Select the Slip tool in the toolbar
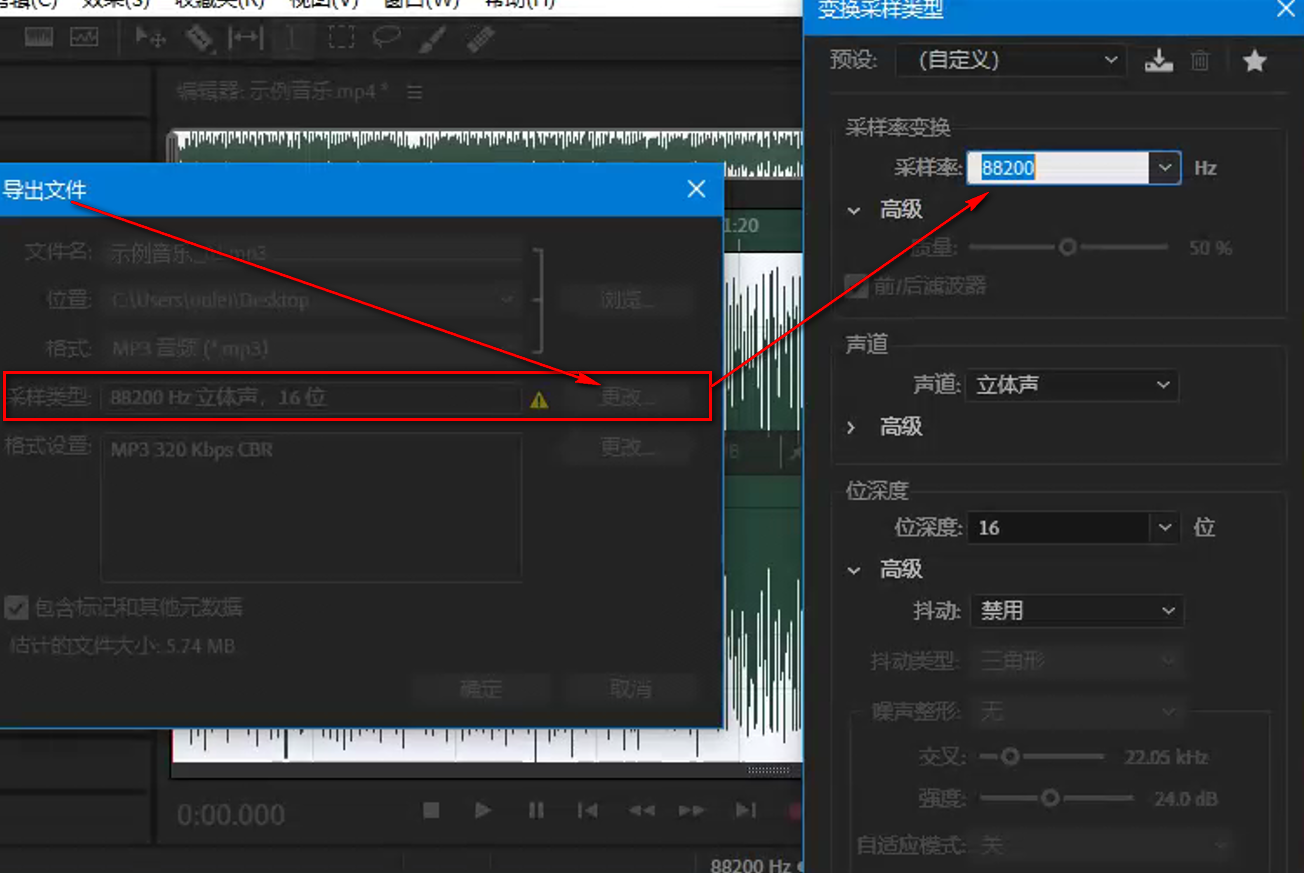Image resolution: width=1304 pixels, height=873 pixels. [245, 38]
